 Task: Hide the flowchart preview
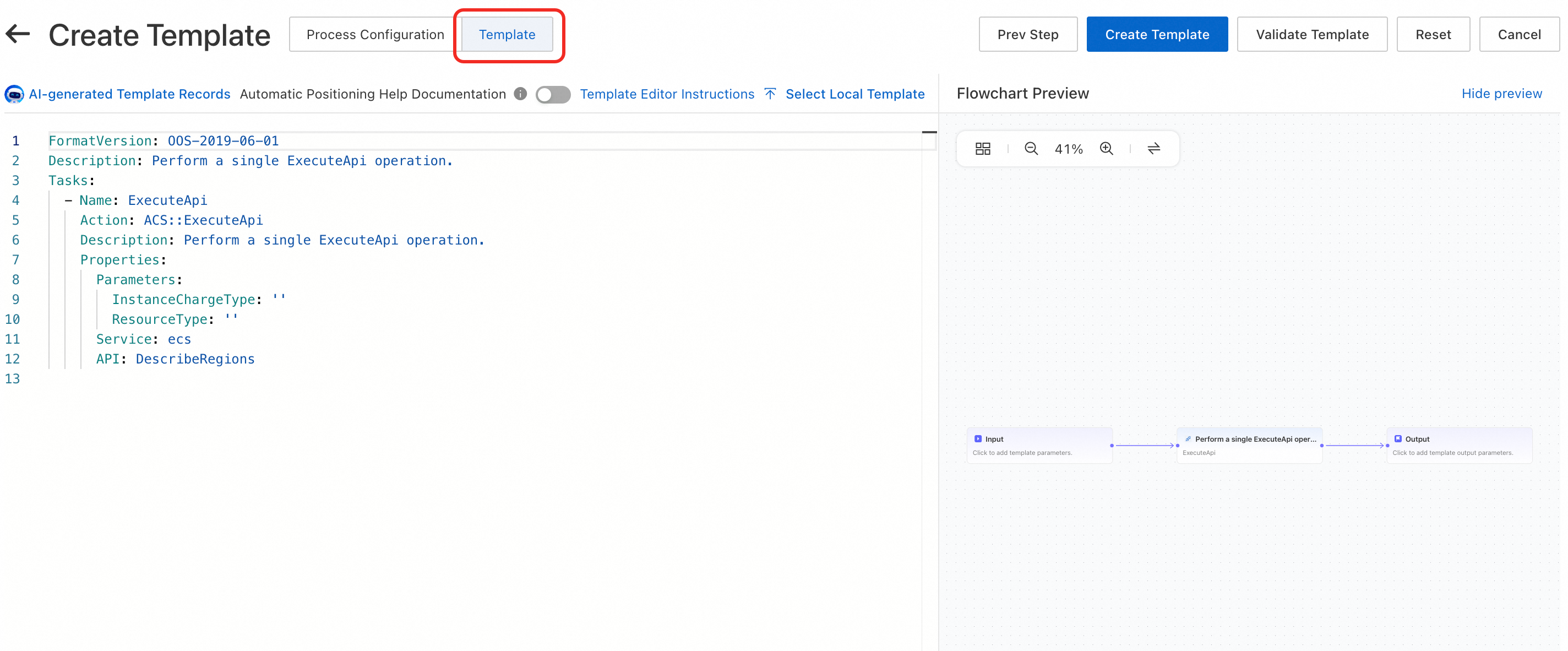click(x=1501, y=93)
